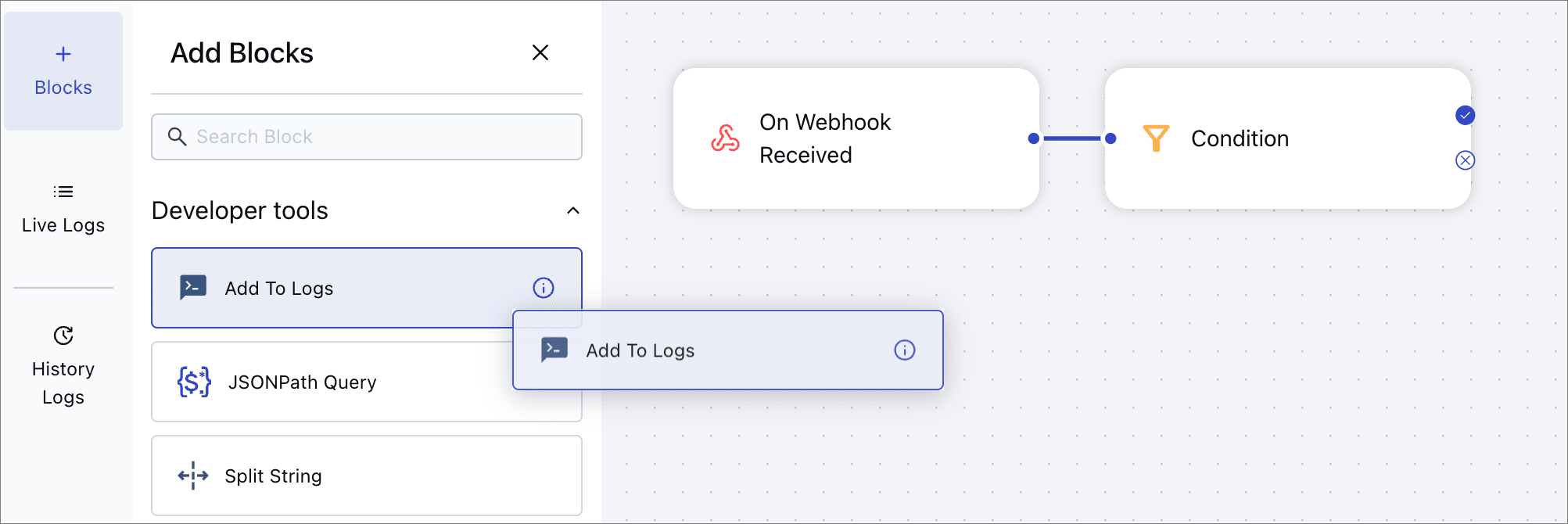Collapse the Developer tools section
Image resolution: width=1568 pixels, height=524 pixels.
(572, 210)
